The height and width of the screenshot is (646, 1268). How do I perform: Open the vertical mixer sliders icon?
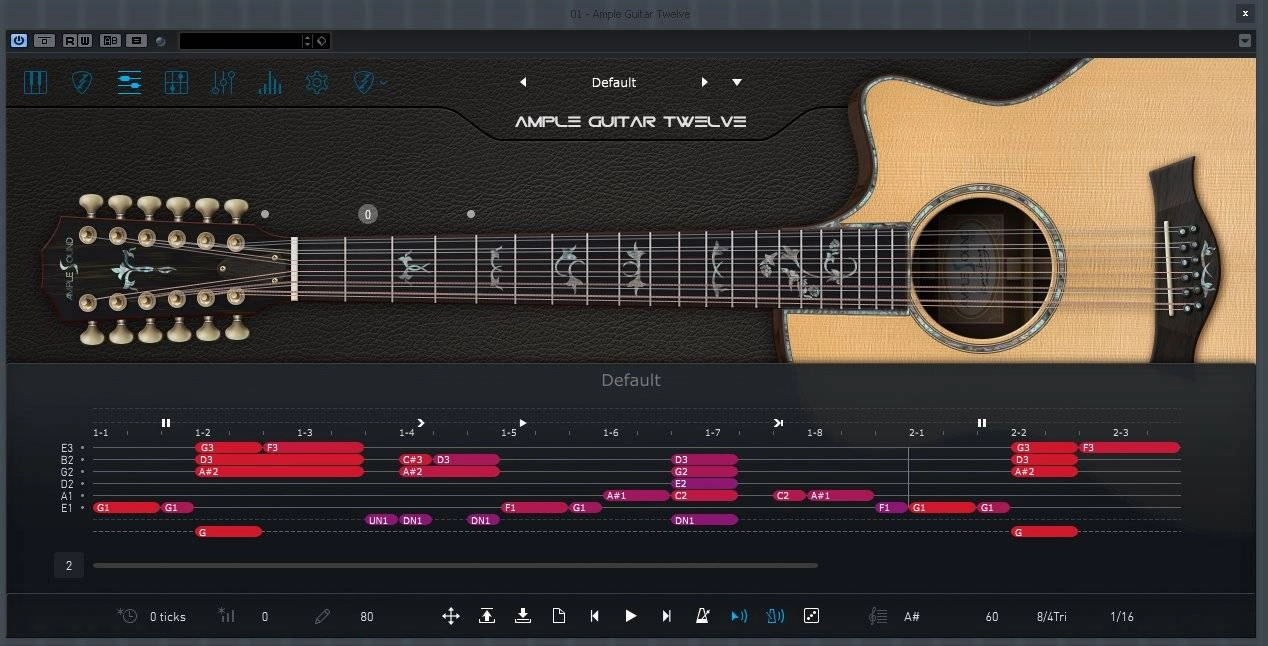[223, 82]
